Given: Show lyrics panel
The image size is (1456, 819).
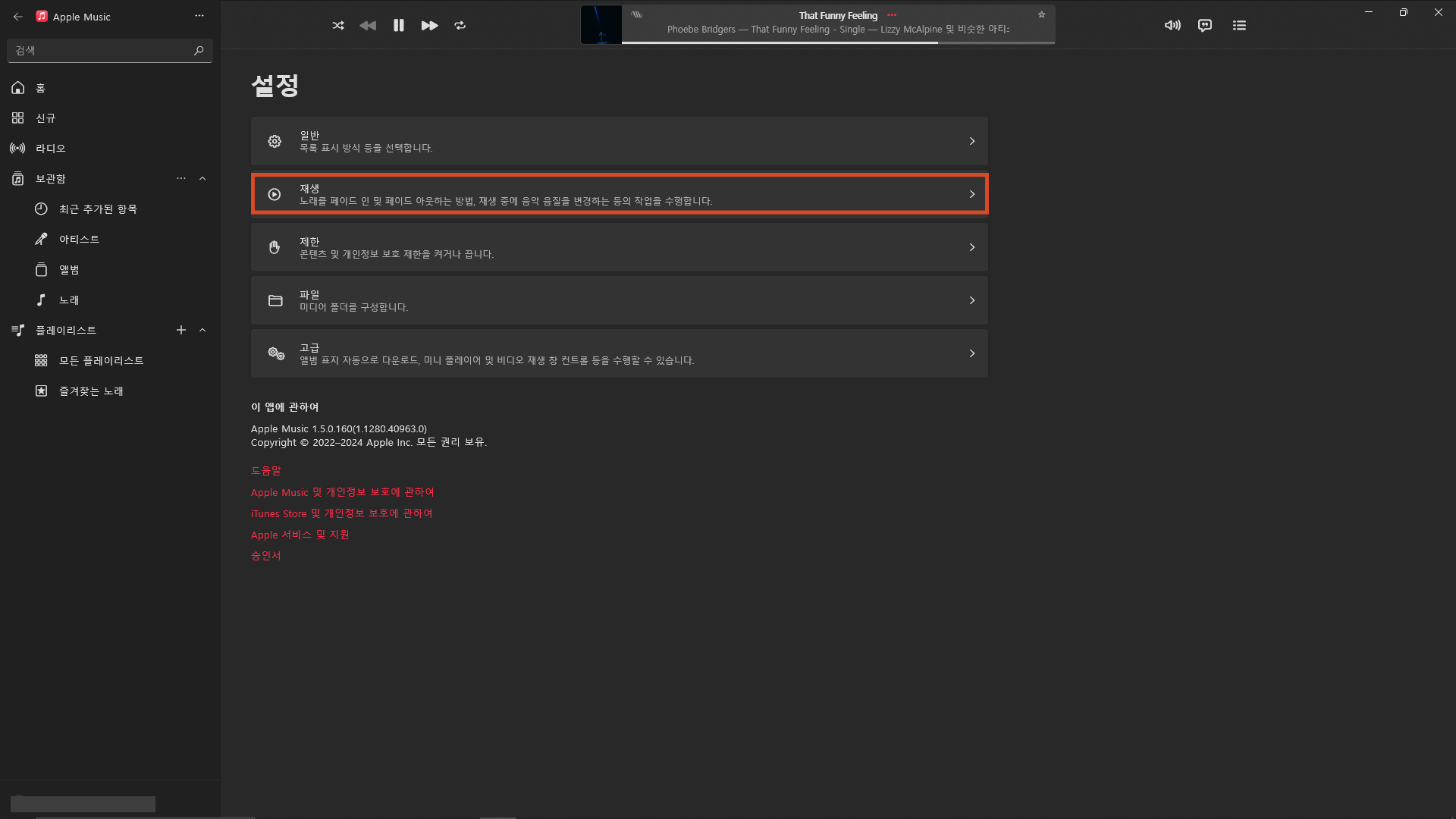Looking at the screenshot, I should 1205,25.
